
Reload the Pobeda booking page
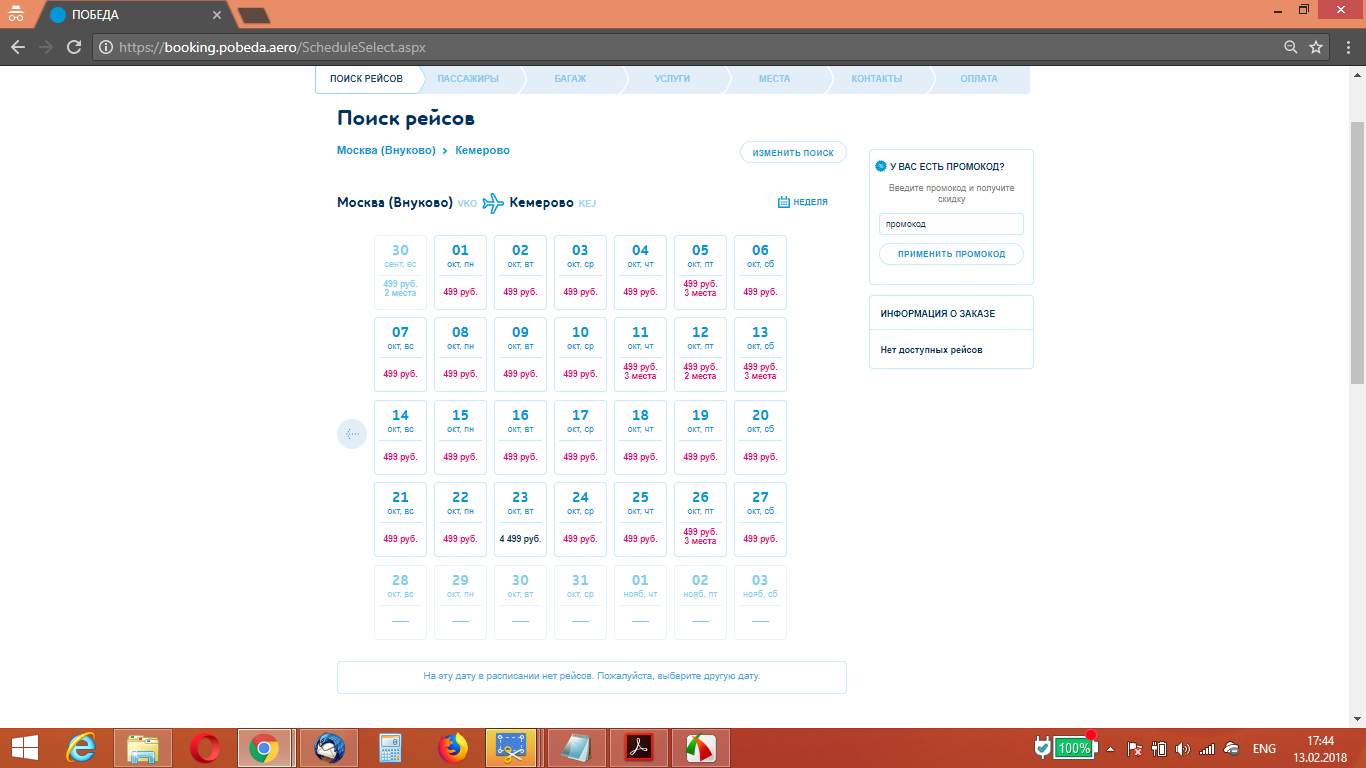point(73,47)
